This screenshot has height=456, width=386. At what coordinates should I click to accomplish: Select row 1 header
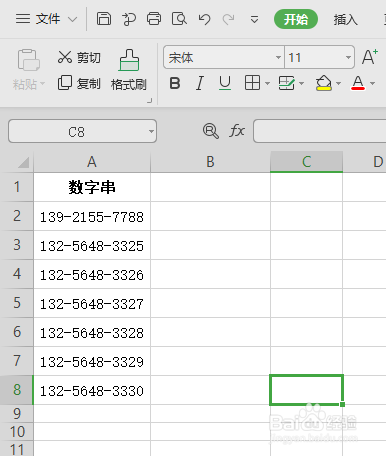(17, 187)
